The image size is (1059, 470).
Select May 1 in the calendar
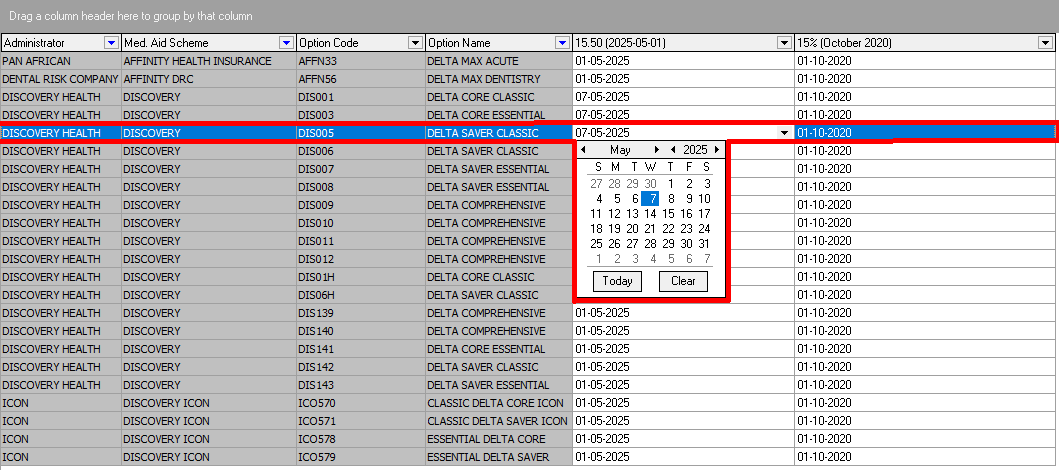[x=671, y=184]
